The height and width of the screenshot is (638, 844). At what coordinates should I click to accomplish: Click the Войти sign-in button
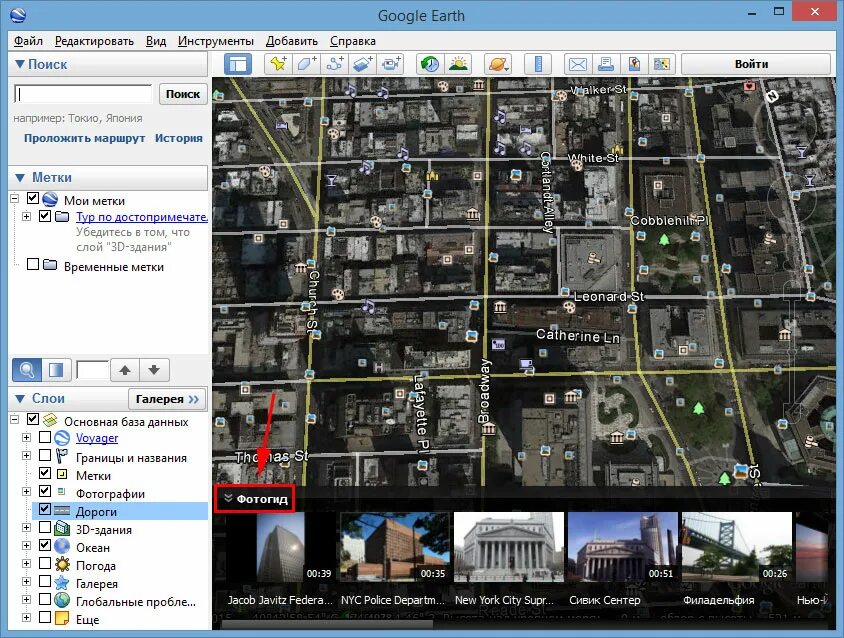(x=756, y=64)
